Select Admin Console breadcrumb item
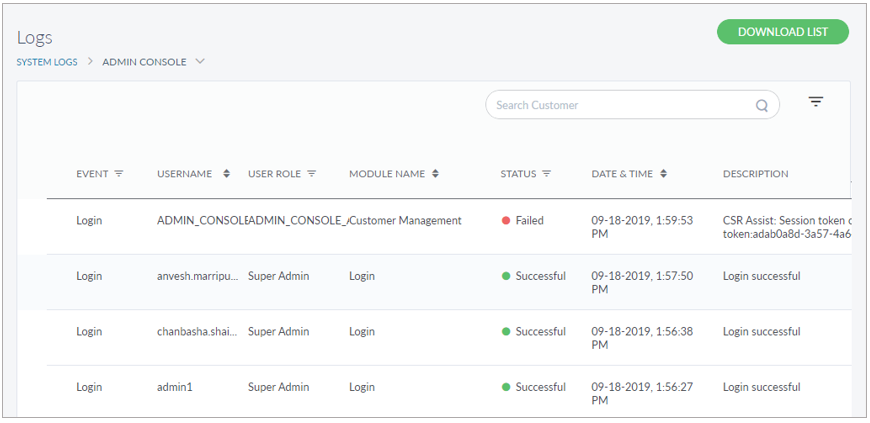Image resolution: width=870 pixels, height=423 pixels. click(144, 62)
